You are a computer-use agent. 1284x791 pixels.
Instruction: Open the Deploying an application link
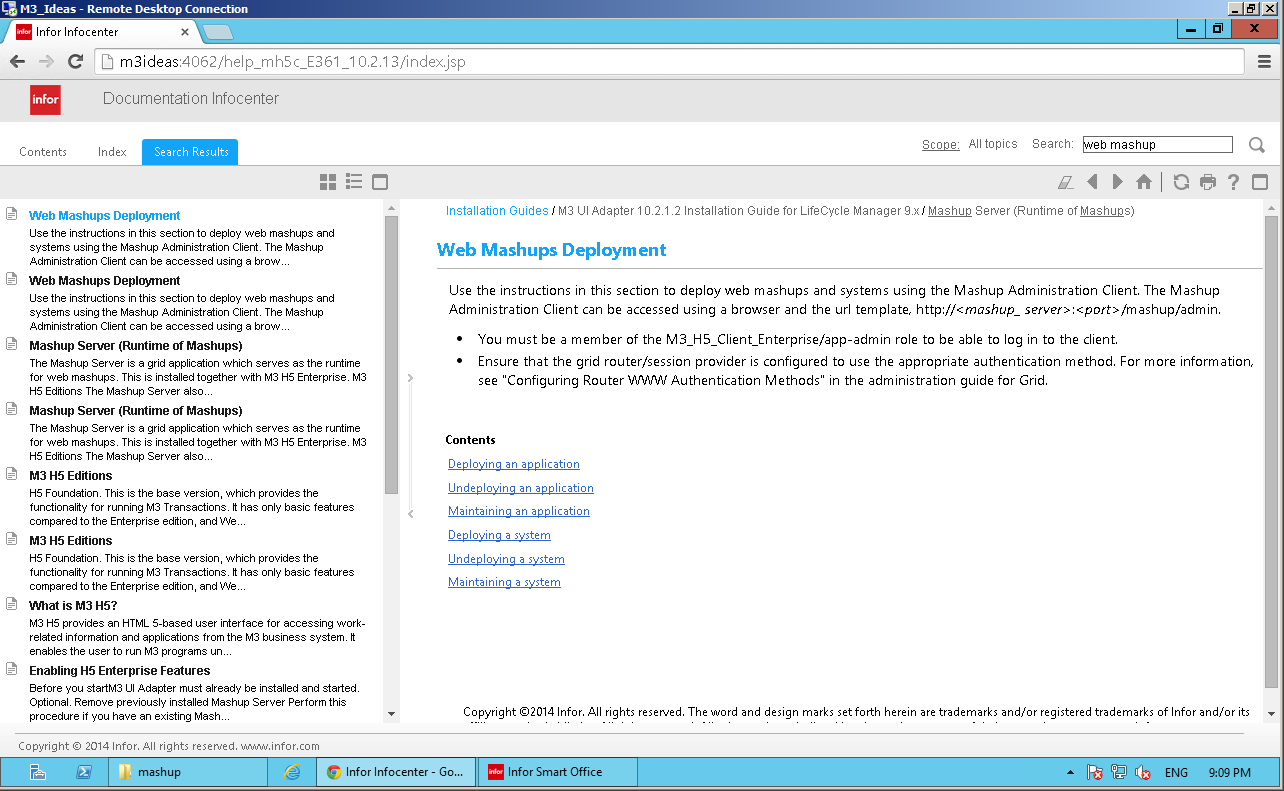(x=513, y=464)
